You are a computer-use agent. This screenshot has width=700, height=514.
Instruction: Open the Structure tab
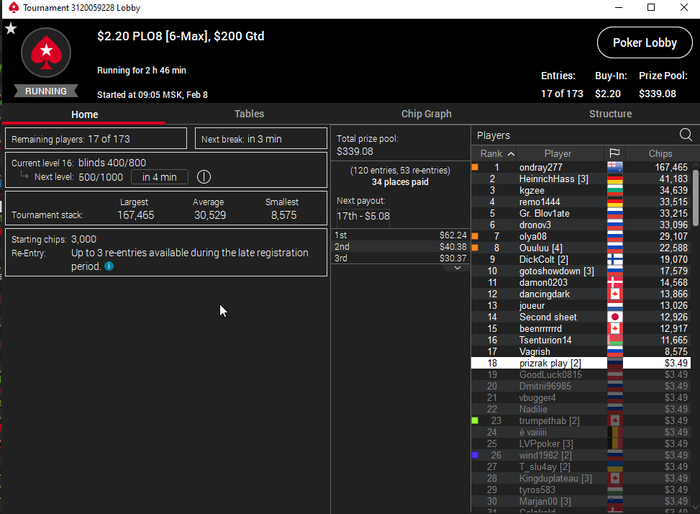point(610,114)
